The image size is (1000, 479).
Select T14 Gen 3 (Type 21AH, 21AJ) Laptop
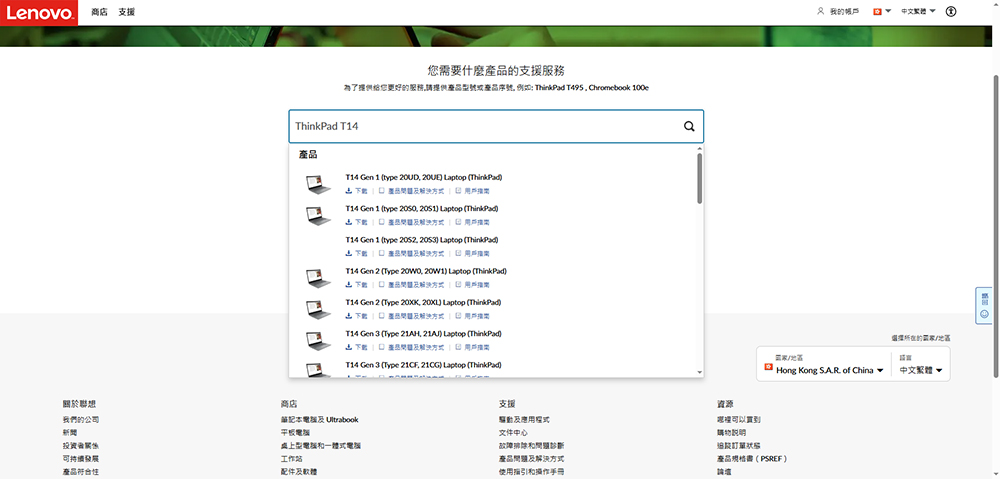point(423,334)
